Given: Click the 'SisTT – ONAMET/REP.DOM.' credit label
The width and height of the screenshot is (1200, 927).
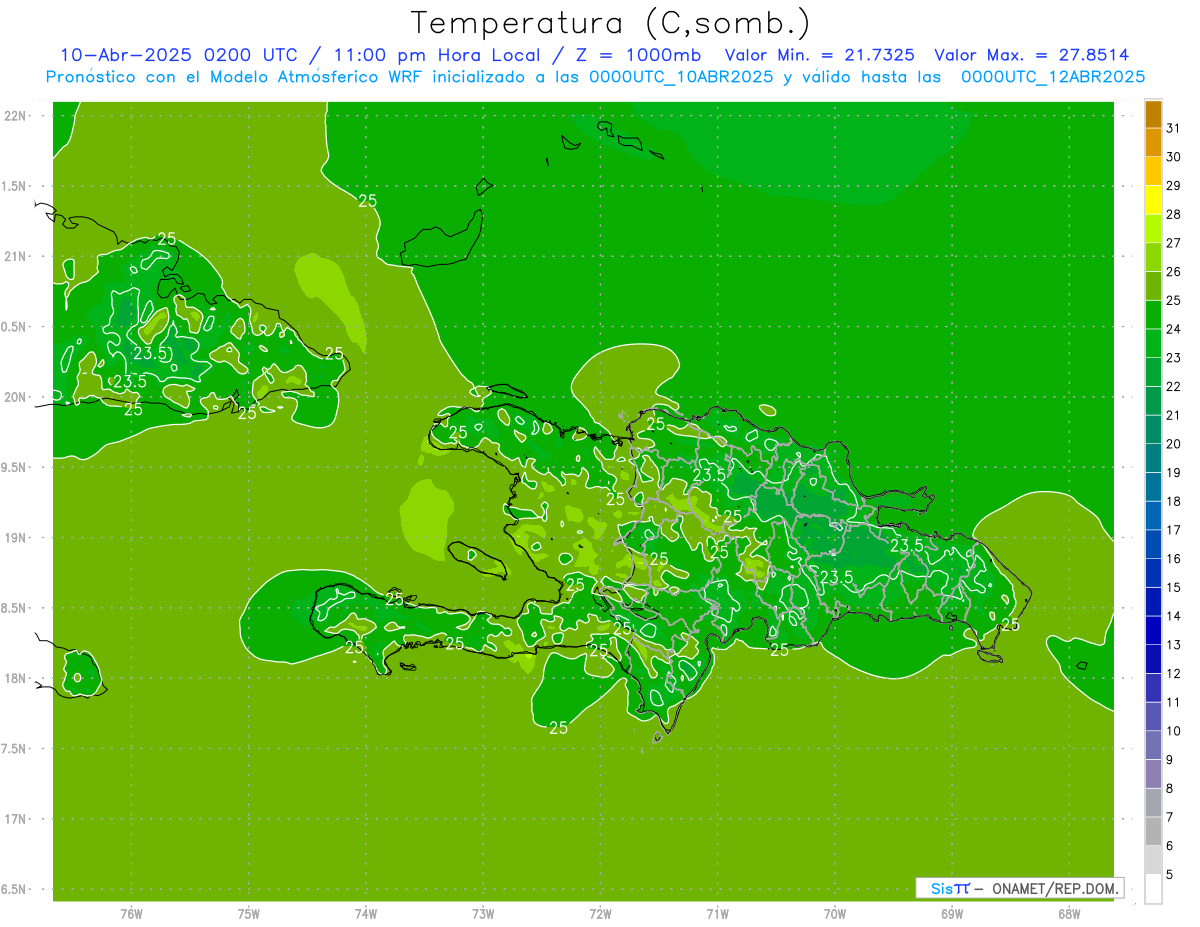Looking at the screenshot, I should [1022, 888].
